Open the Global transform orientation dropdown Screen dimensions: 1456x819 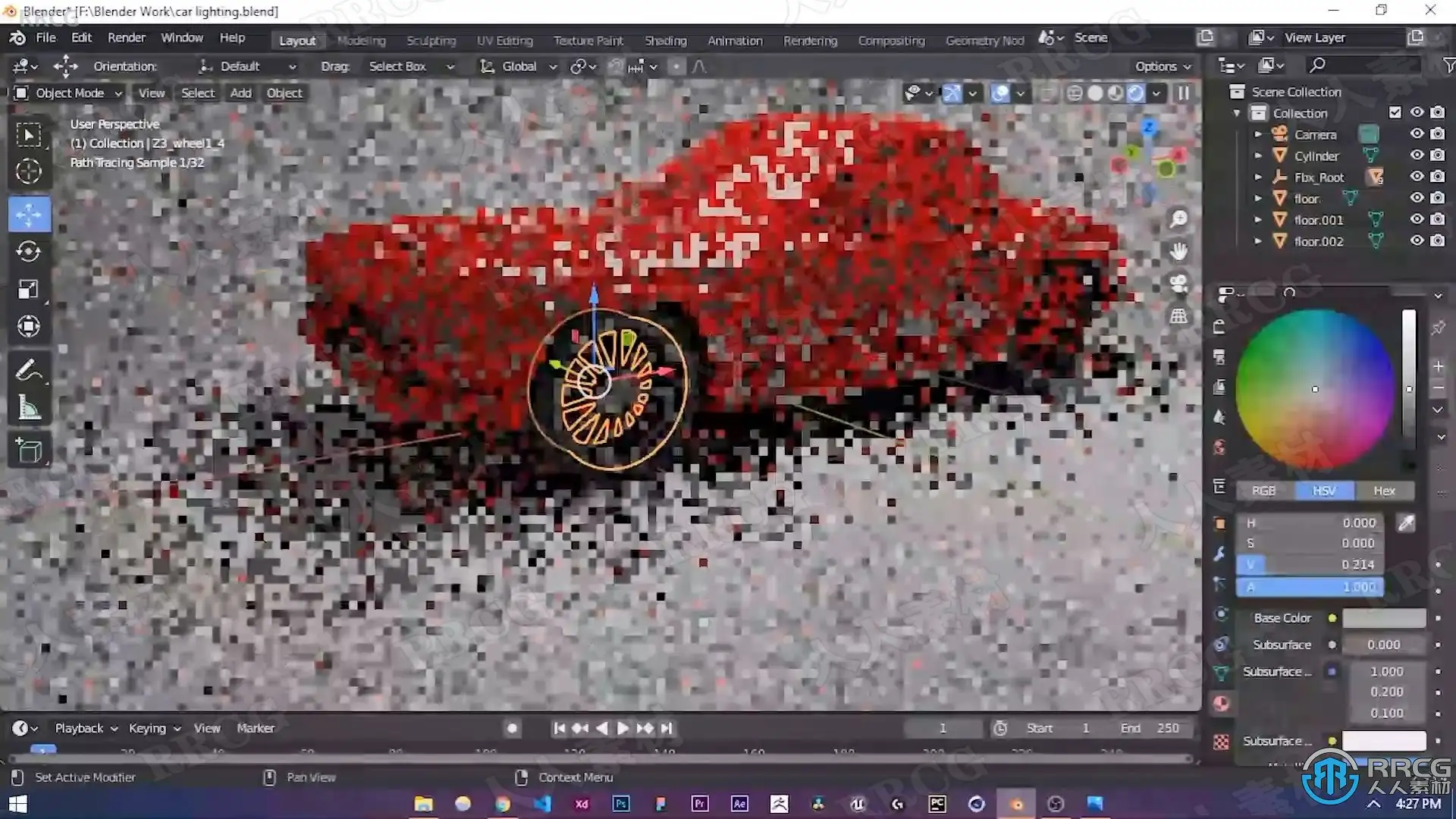(x=519, y=67)
